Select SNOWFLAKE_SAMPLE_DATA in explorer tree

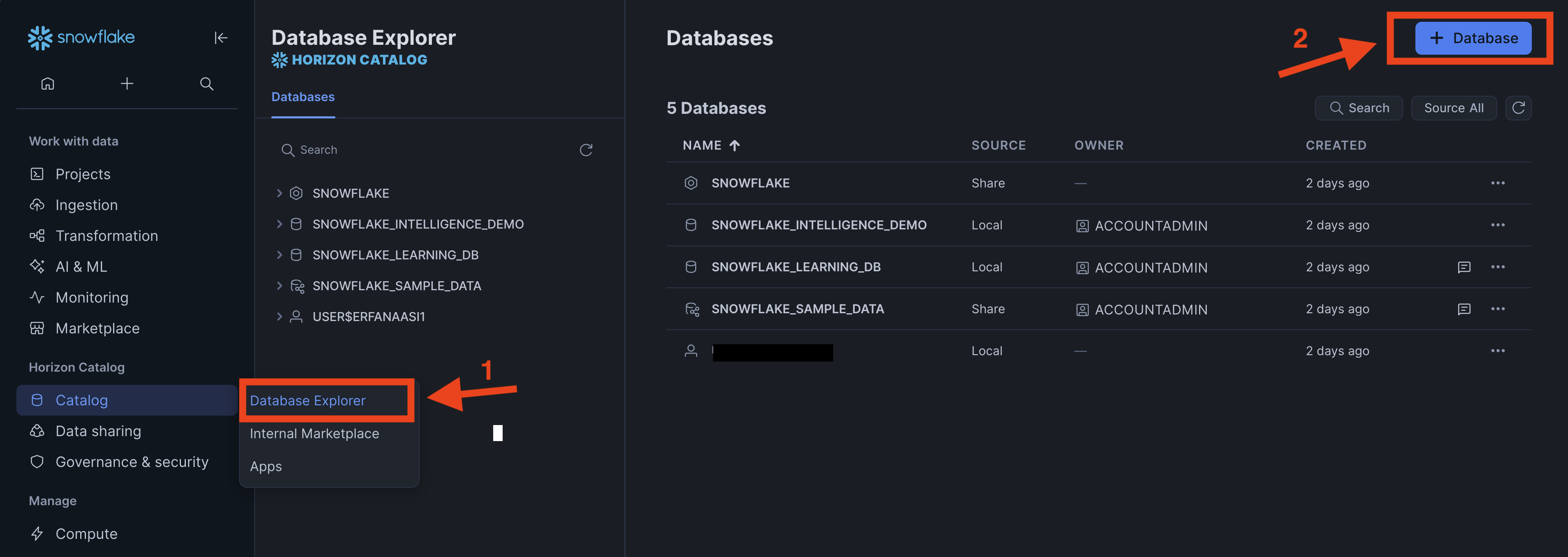pos(397,286)
